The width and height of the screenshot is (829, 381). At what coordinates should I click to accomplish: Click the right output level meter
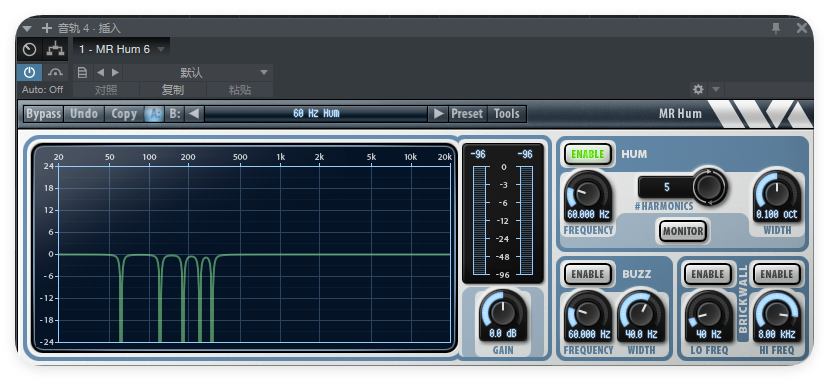coord(526,220)
